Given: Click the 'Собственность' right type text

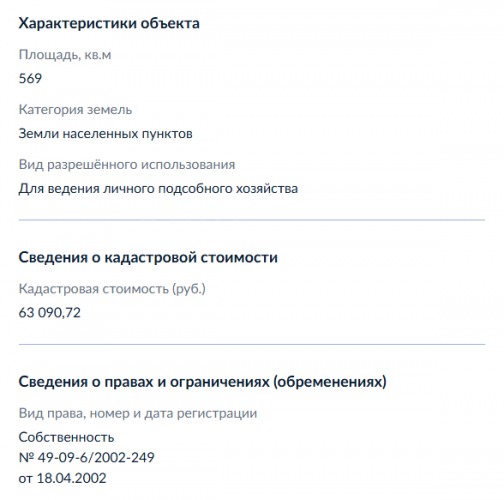Looking at the screenshot, I should click(x=66, y=437).
